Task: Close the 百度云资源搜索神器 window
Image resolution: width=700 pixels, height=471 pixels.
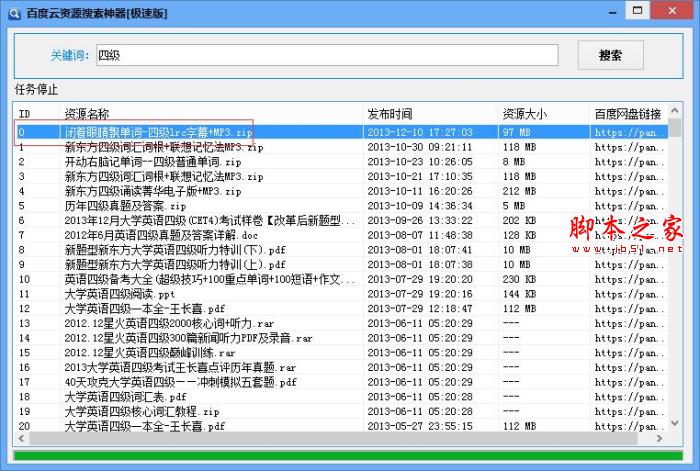Action: pos(672,10)
